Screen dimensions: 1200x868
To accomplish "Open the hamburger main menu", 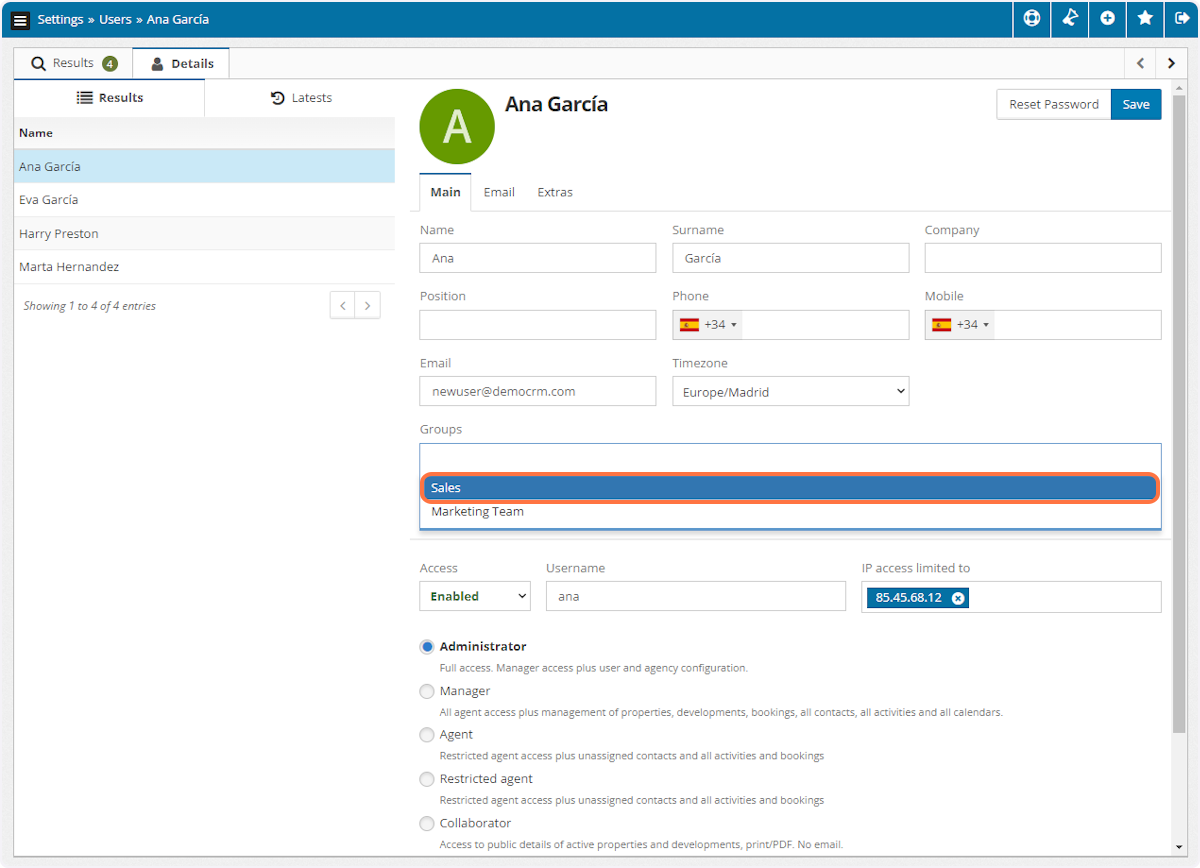I will pos(20,20).
